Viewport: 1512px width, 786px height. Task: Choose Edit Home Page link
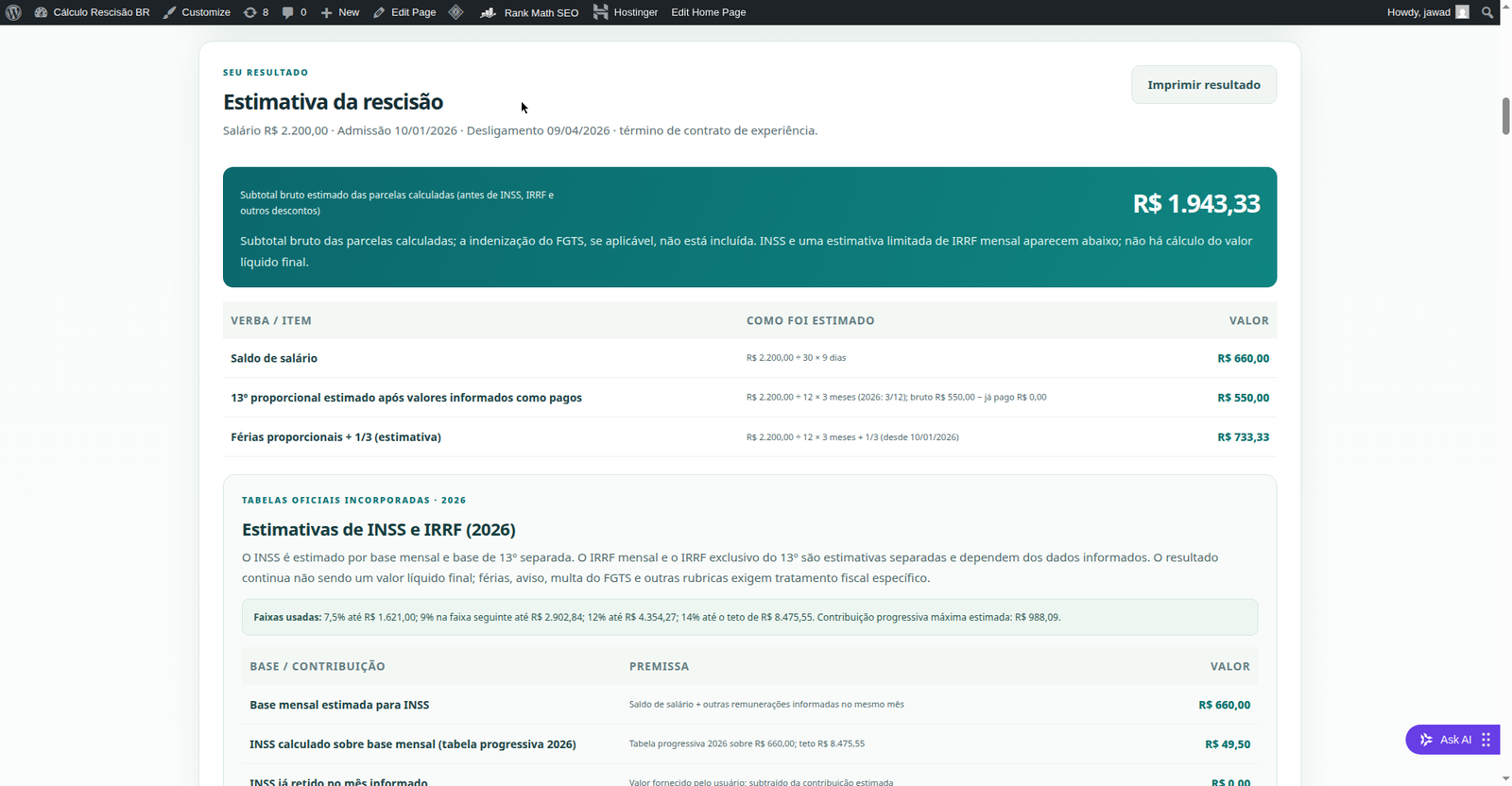click(709, 12)
